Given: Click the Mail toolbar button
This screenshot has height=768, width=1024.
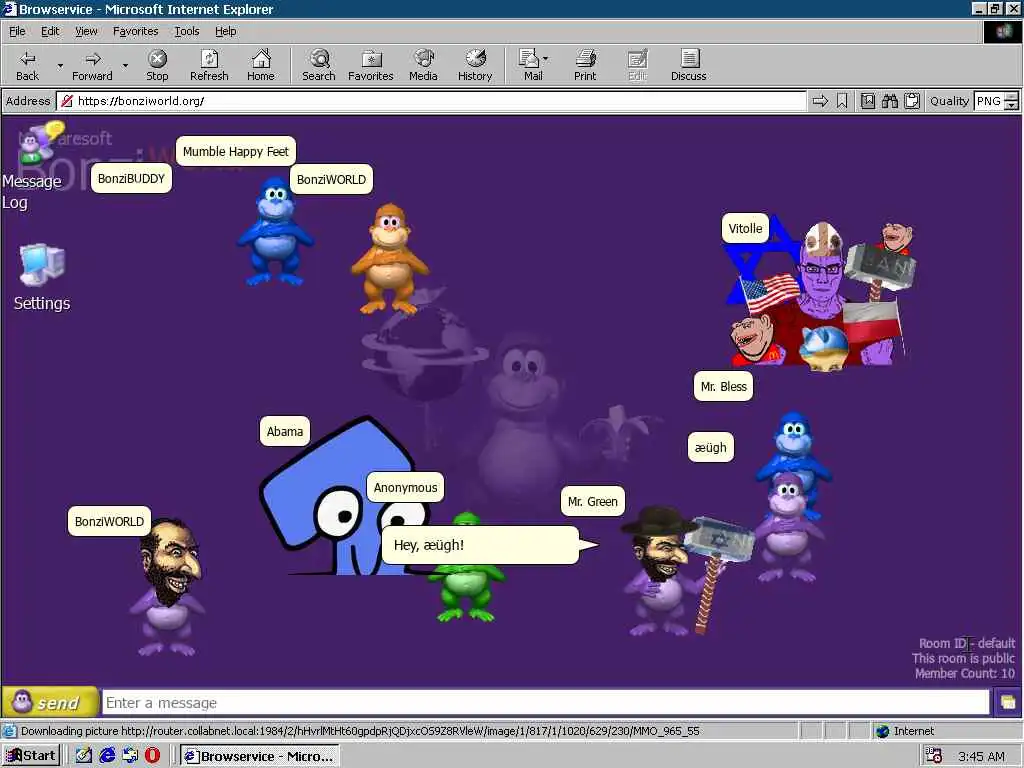Looking at the screenshot, I should tap(530, 65).
